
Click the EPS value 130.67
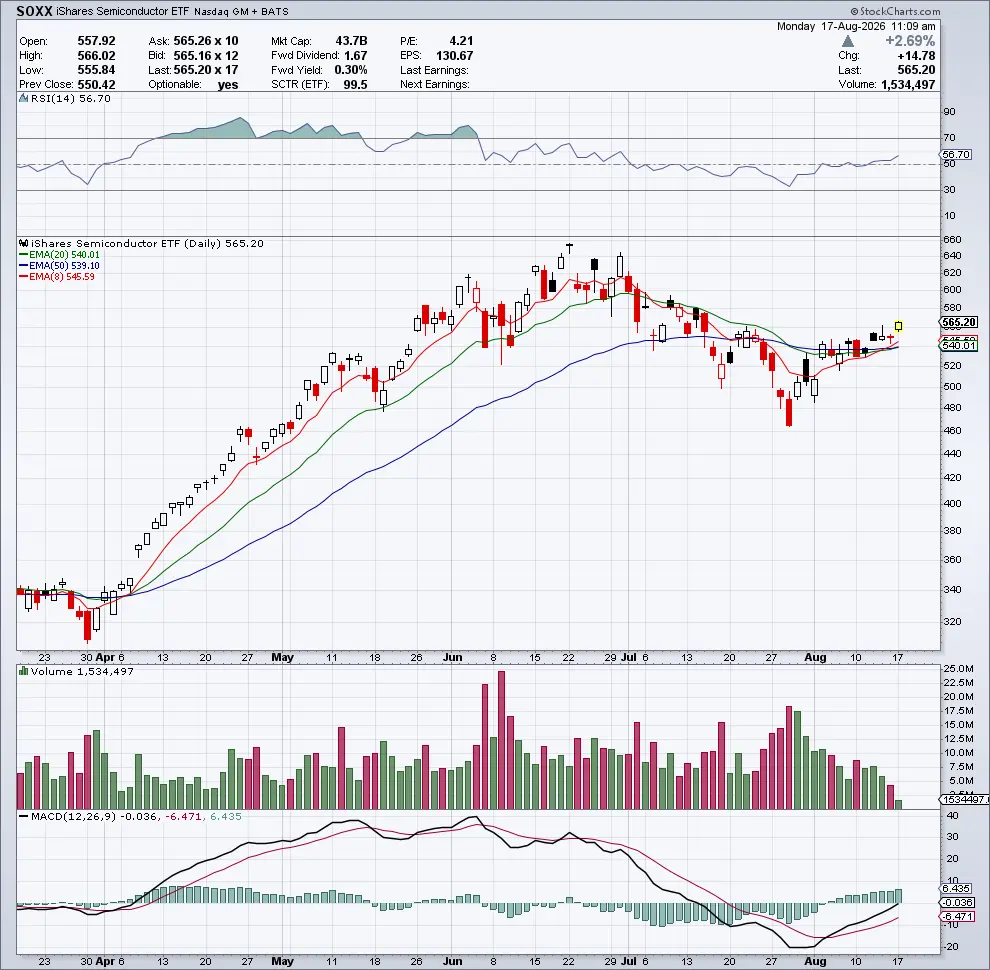click(x=454, y=55)
